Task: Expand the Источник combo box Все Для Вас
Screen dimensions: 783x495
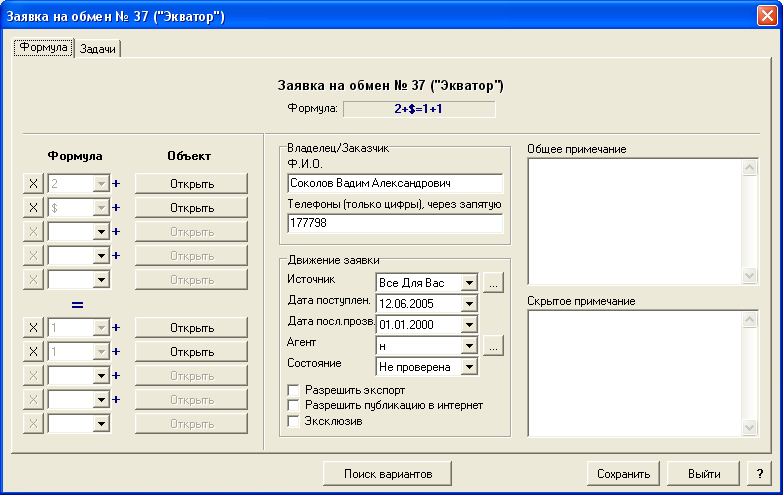Action: (469, 283)
